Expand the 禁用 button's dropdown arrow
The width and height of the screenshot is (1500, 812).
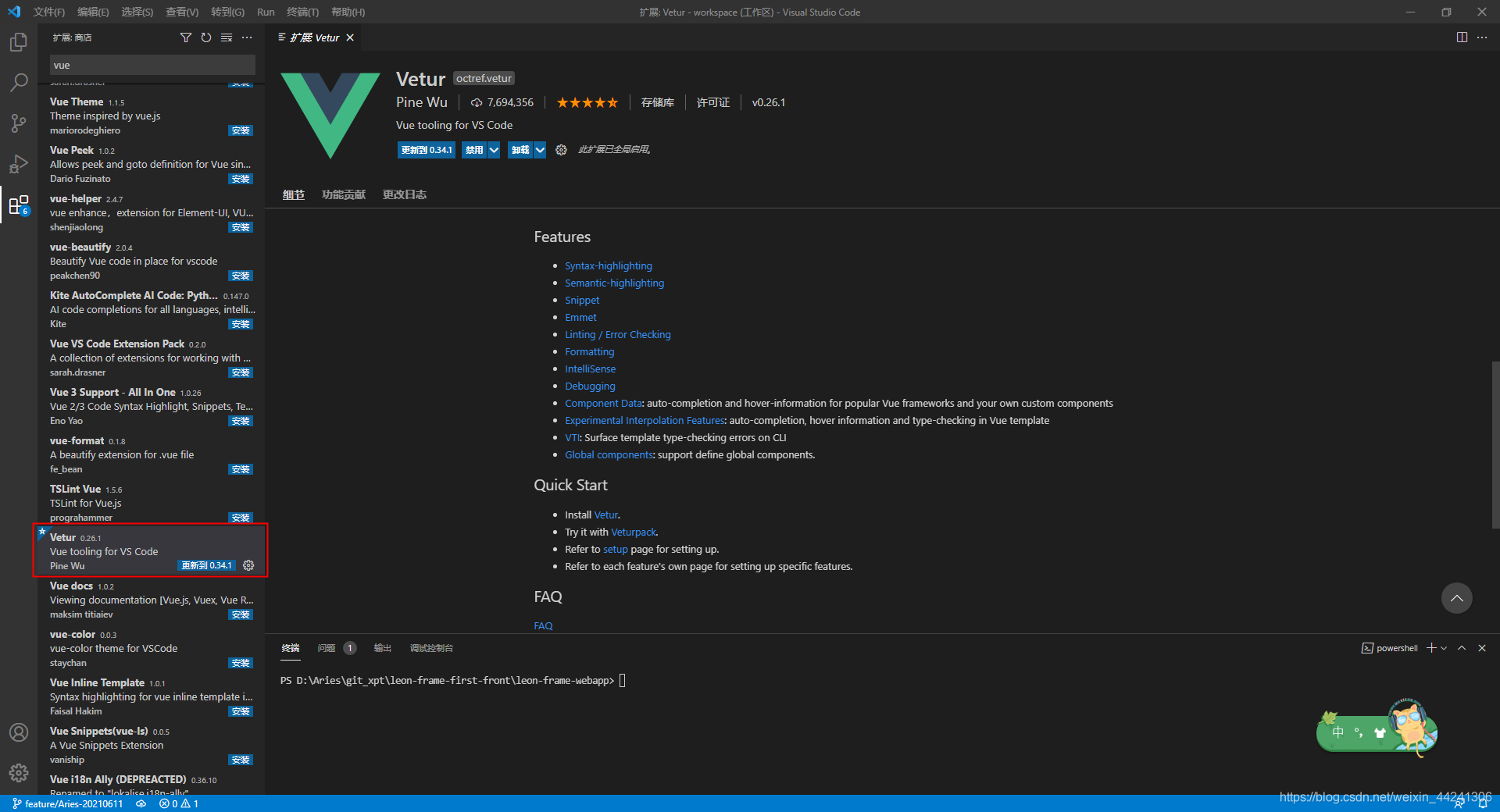click(493, 149)
